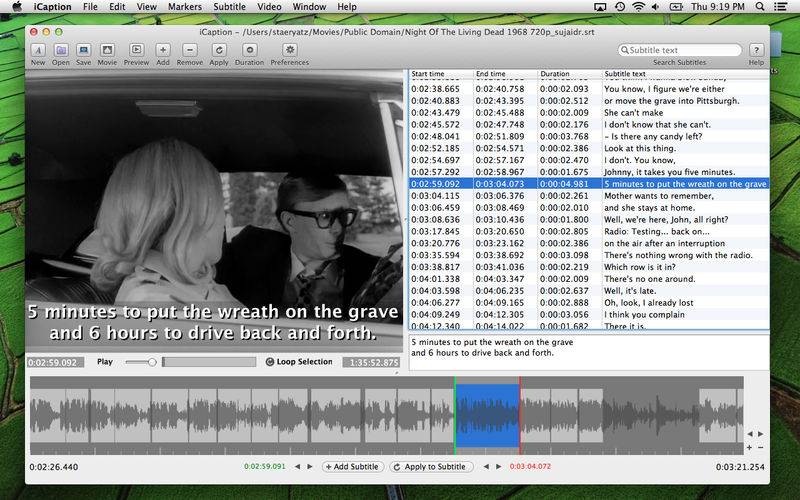Check the Wi-Fi status icon
Screen dimensions: 800x500
pyautogui.click(x=638, y=7)
